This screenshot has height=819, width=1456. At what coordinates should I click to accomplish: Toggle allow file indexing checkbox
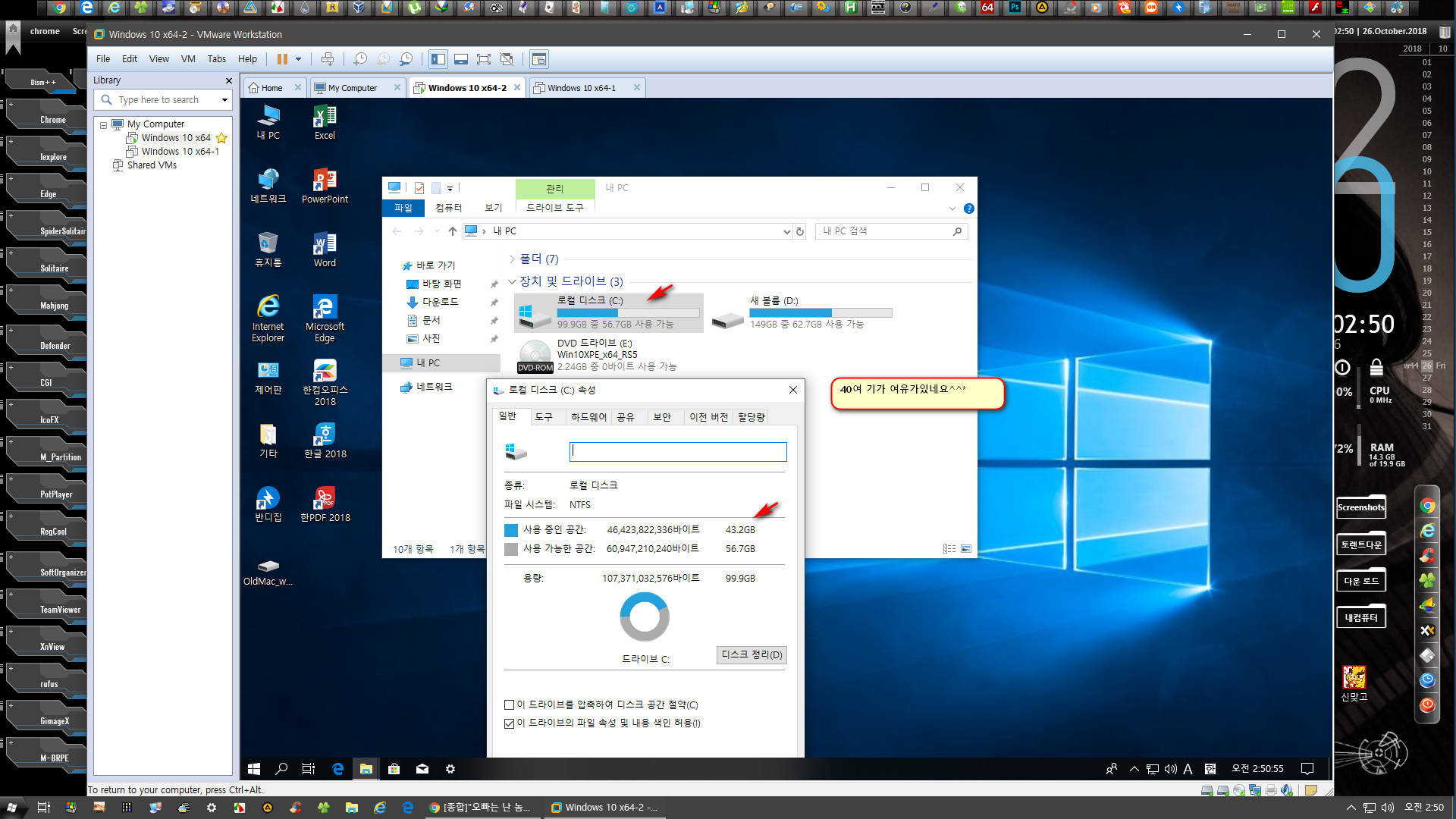pos(510,723)
